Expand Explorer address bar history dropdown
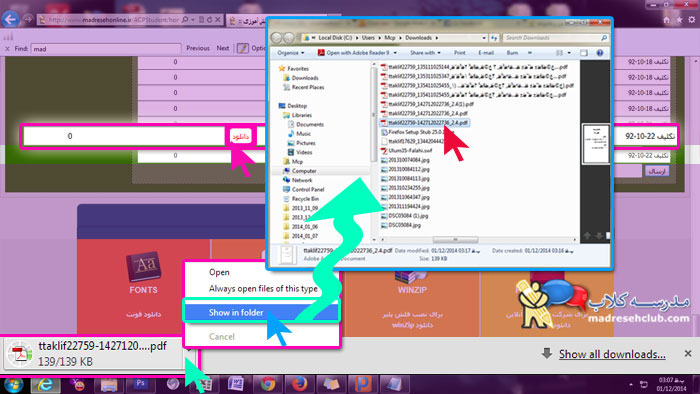The height and width of the screenshot is (394, 700). 484,38
